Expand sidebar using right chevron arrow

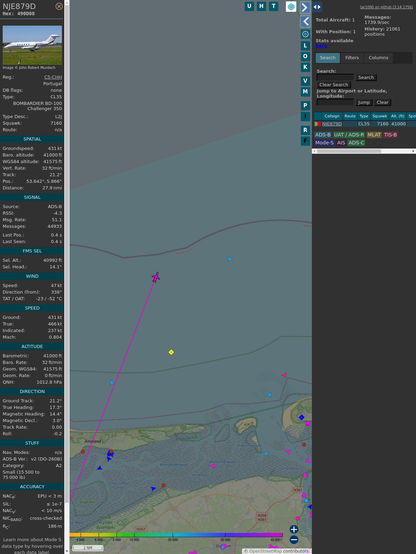(305, 7)
